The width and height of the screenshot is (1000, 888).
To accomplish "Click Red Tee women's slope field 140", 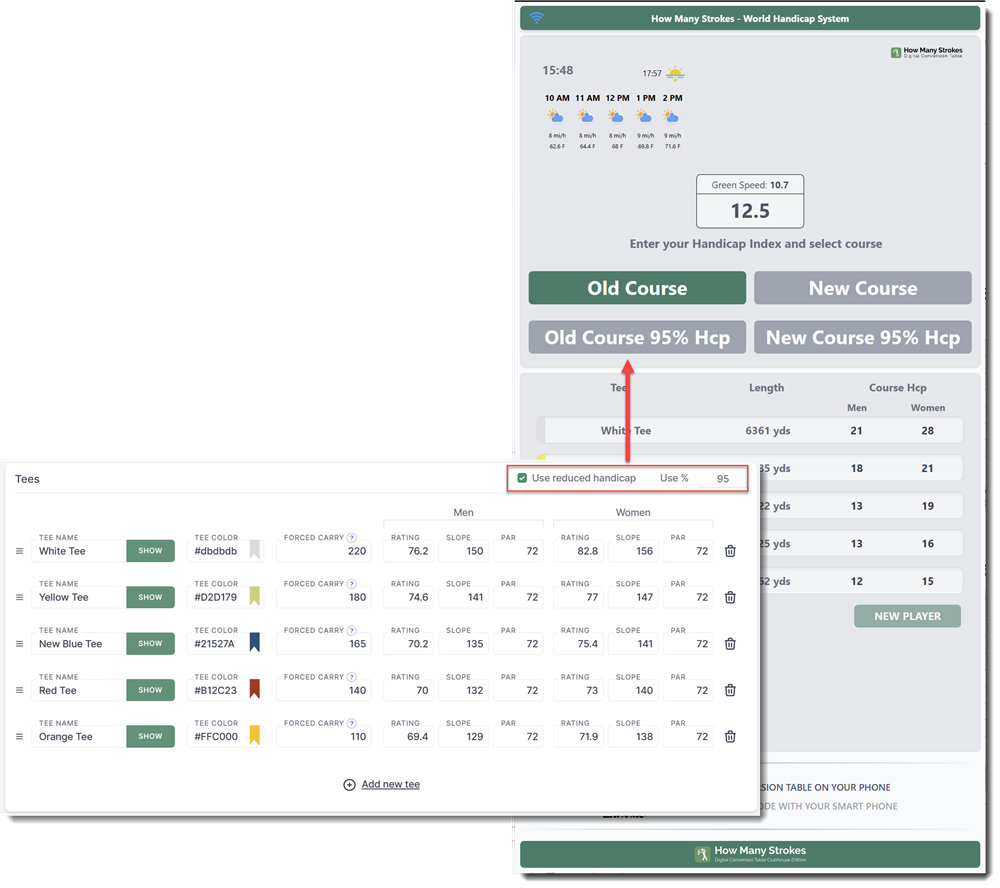I will pos(633,690).
